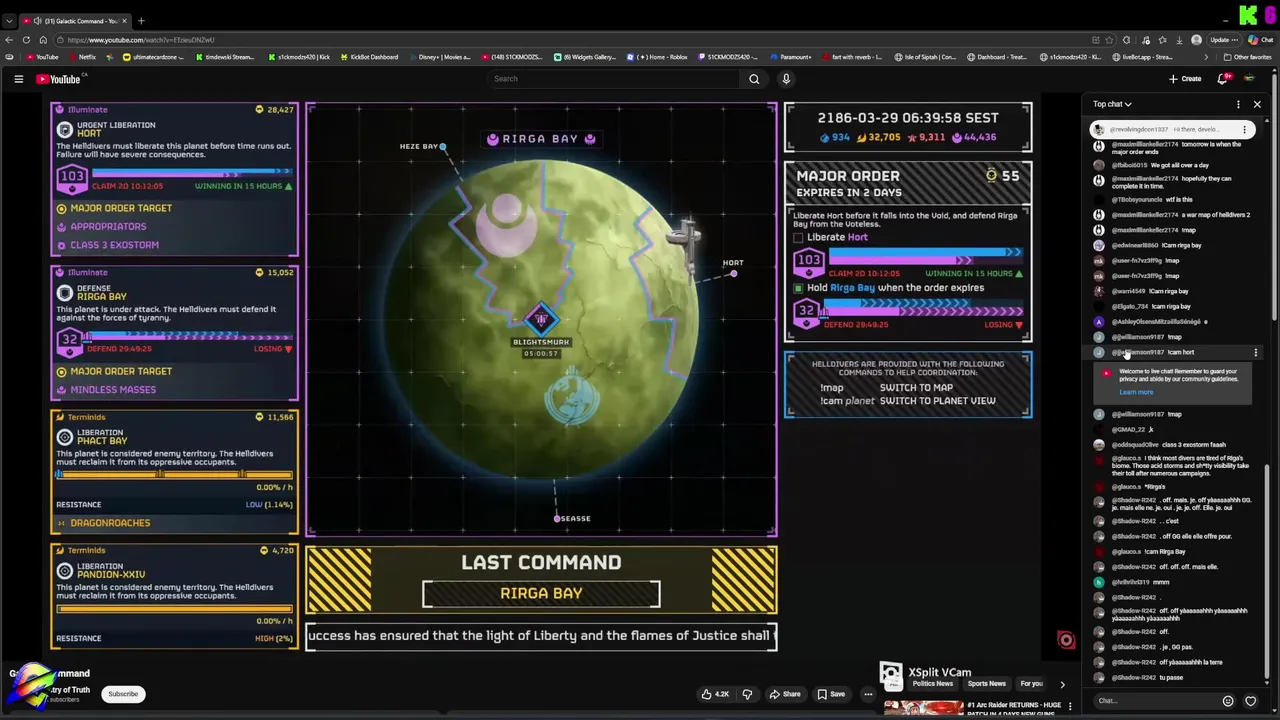Click the Liberate Hort checkbox
This screenshot has width=1280, height=720.
pos(798,238)
